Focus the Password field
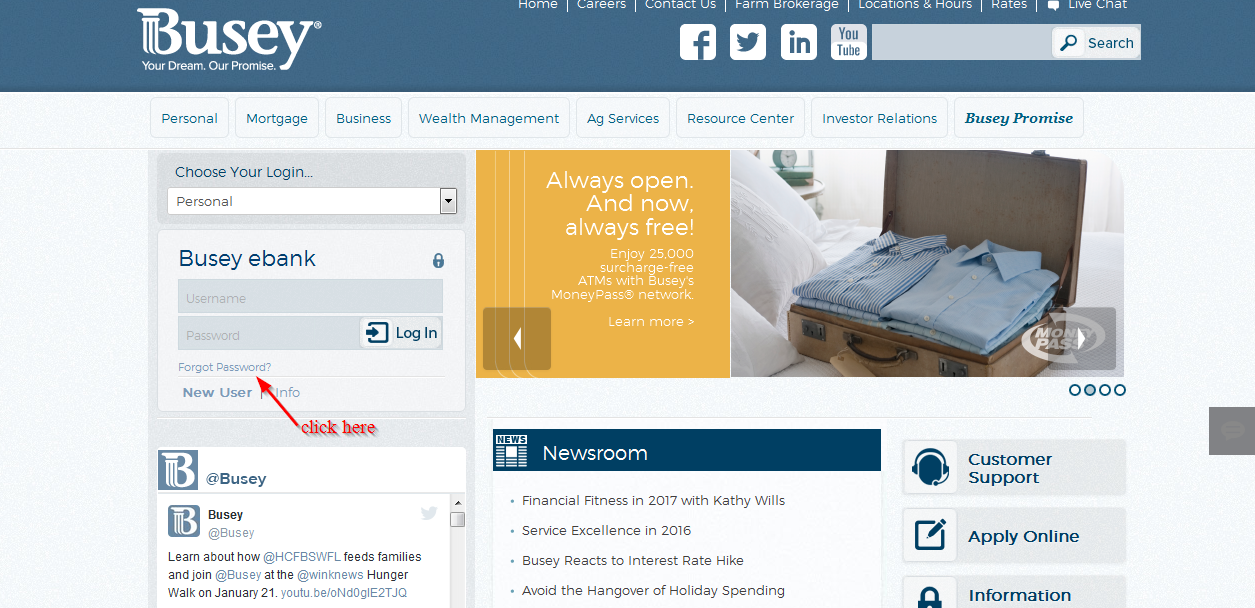The width and height of the screenshot is (1255, 608). [x=269, y=334]
